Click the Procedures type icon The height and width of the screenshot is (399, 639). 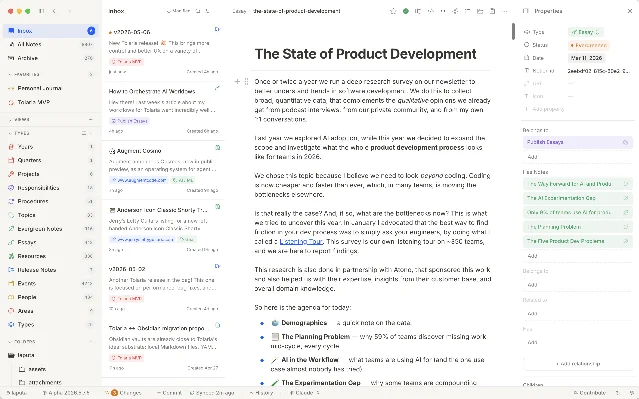click(11, 201)
